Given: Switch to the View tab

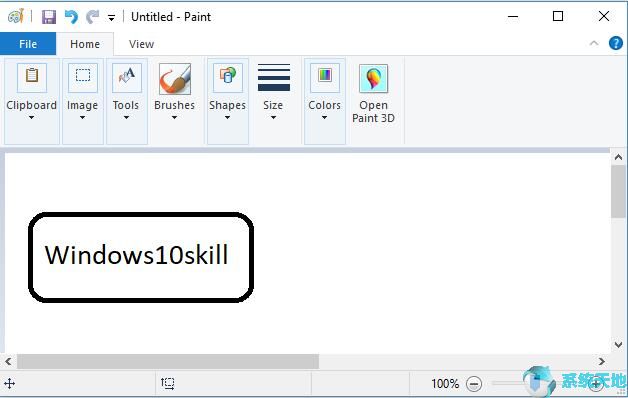Looking at the screenshot, I should point(141,44).
